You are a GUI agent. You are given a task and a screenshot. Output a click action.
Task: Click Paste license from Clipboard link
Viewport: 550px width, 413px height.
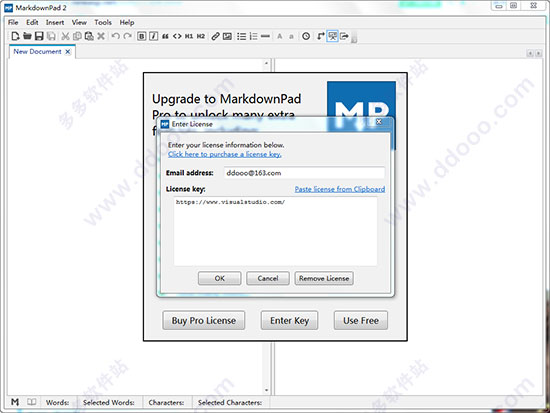(340, 189)
